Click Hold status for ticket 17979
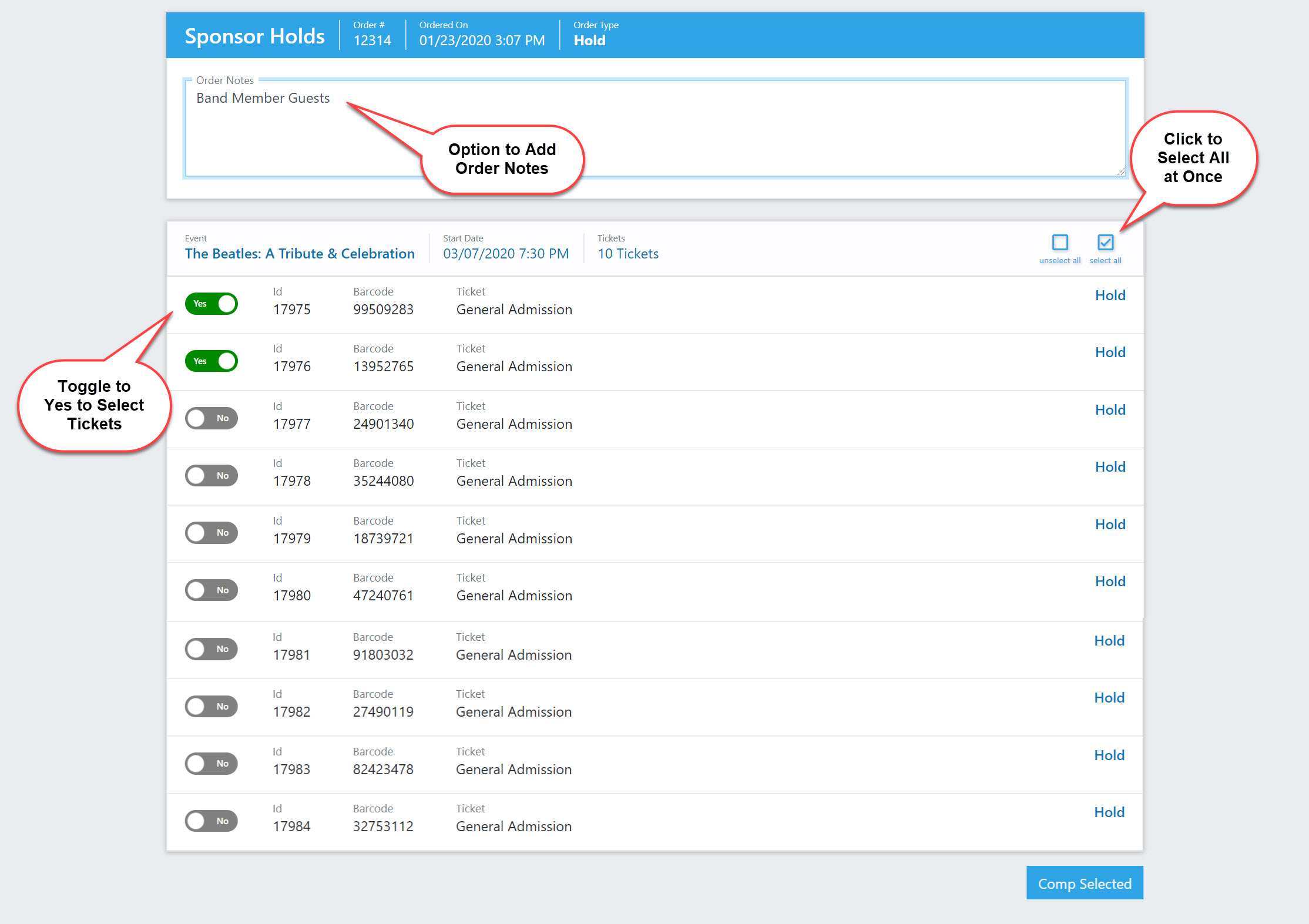The height and width of the screenshot is (924, 1309). click(x=1110, y=524)
